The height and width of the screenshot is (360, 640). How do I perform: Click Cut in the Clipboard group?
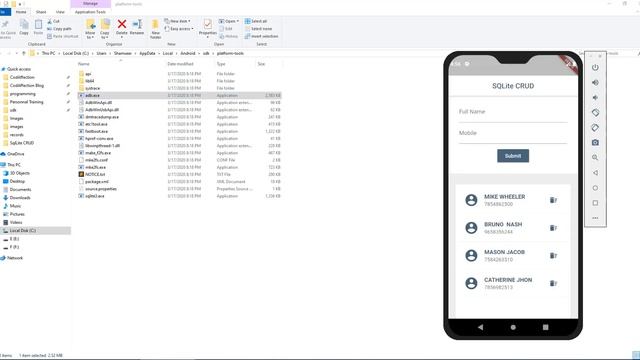tap(53, 21)
